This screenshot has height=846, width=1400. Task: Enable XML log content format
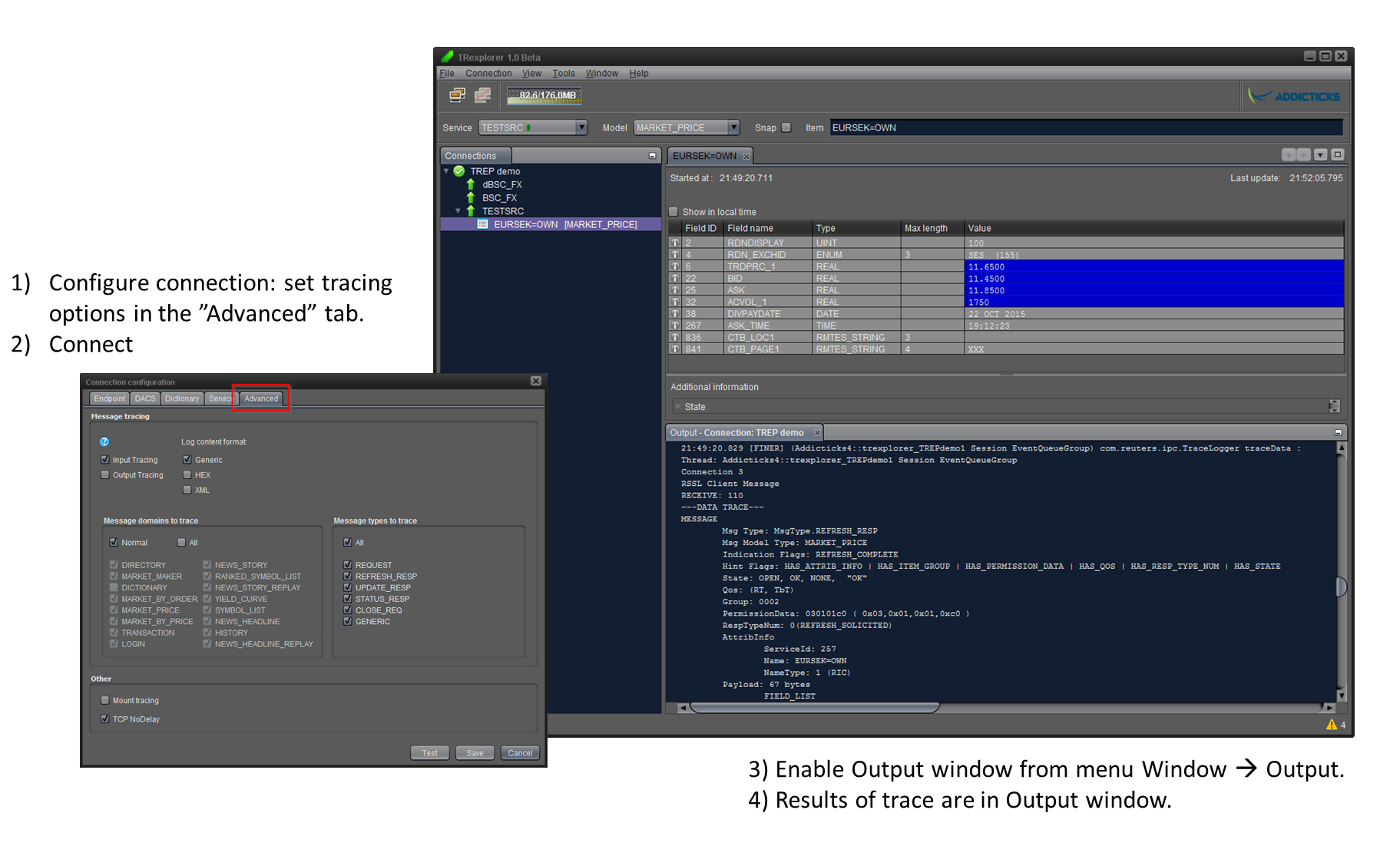[187, 490]
